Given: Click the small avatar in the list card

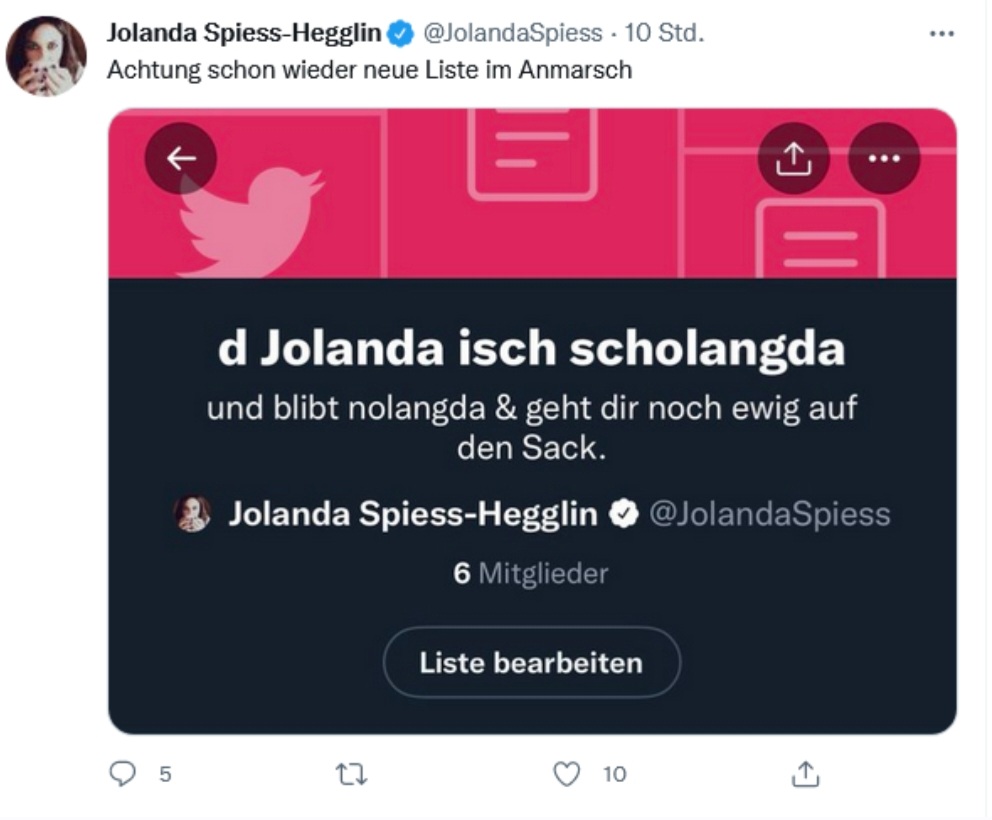Looking at the screenshot, I should [192, 514].
